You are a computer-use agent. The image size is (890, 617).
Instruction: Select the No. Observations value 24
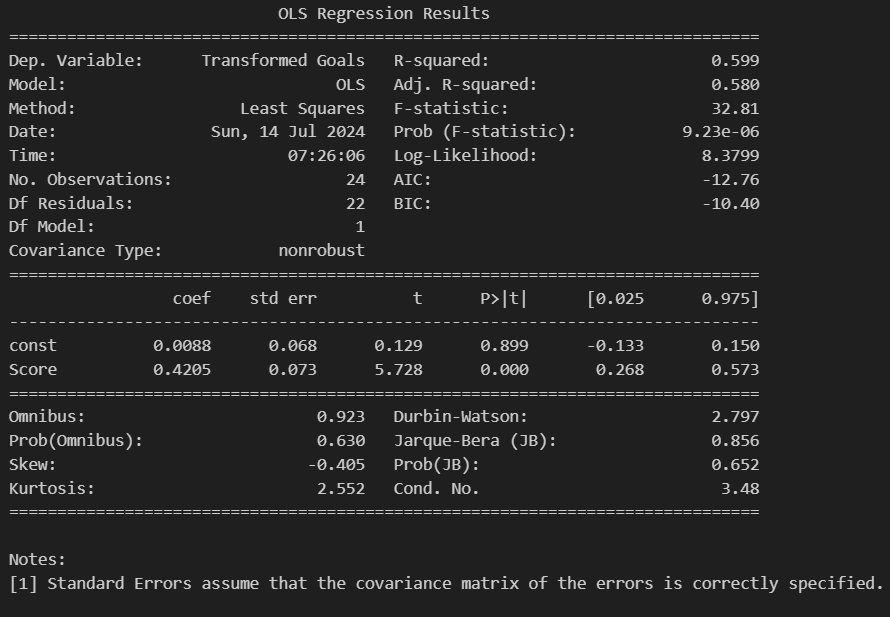pos(355,180)
